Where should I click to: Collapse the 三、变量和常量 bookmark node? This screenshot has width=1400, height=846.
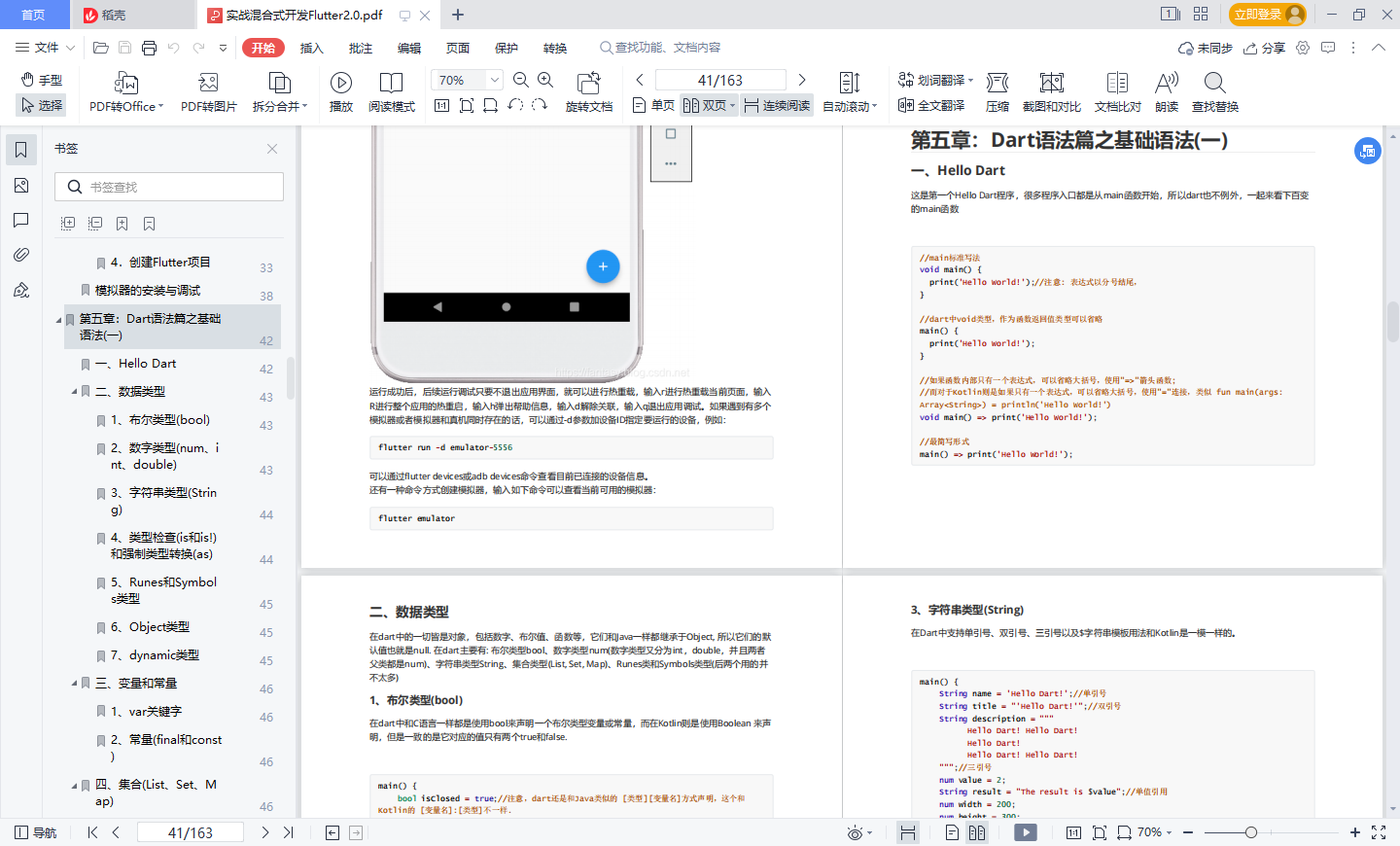74,684
